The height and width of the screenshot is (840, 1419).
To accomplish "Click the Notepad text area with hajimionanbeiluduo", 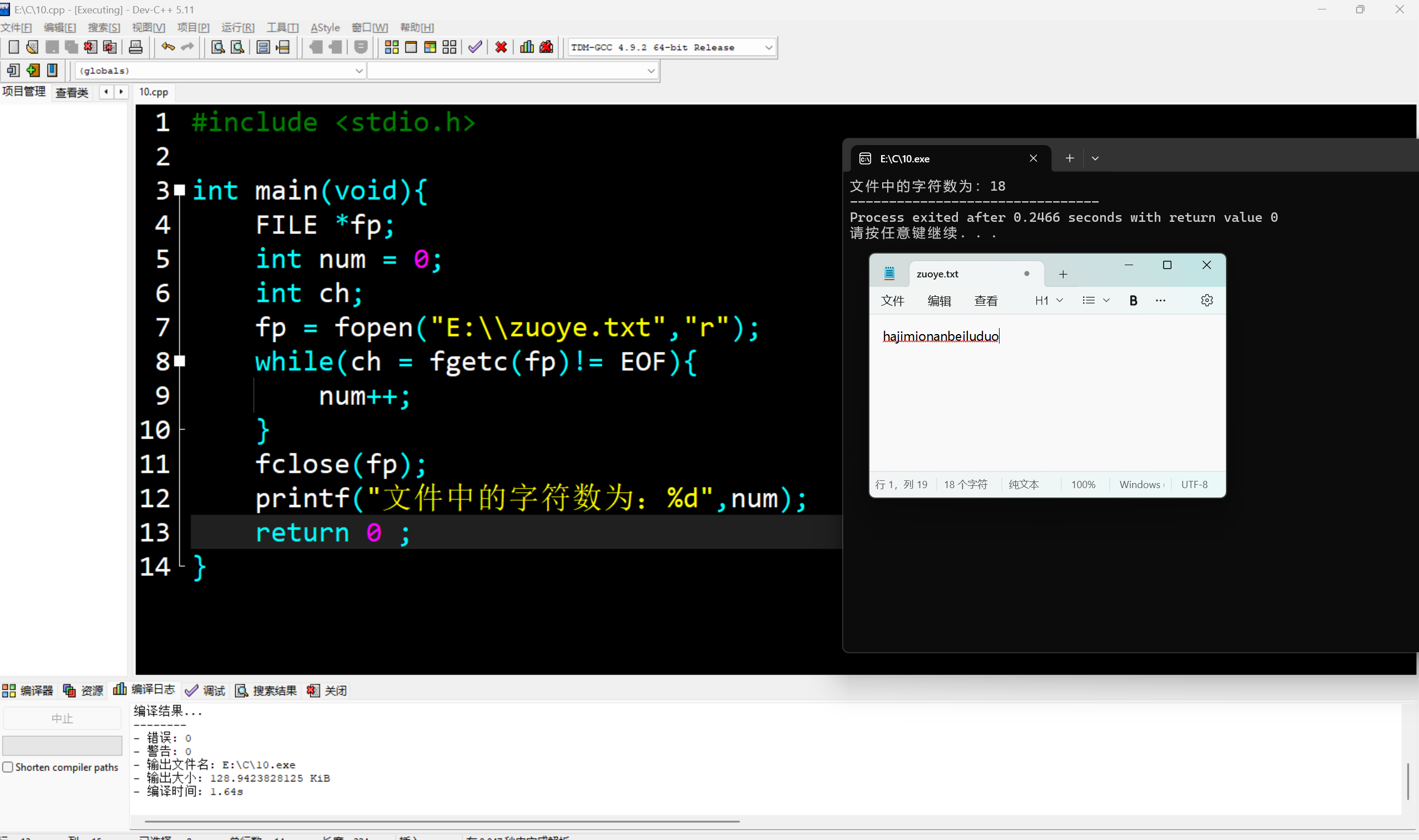I will coord(940,337).
